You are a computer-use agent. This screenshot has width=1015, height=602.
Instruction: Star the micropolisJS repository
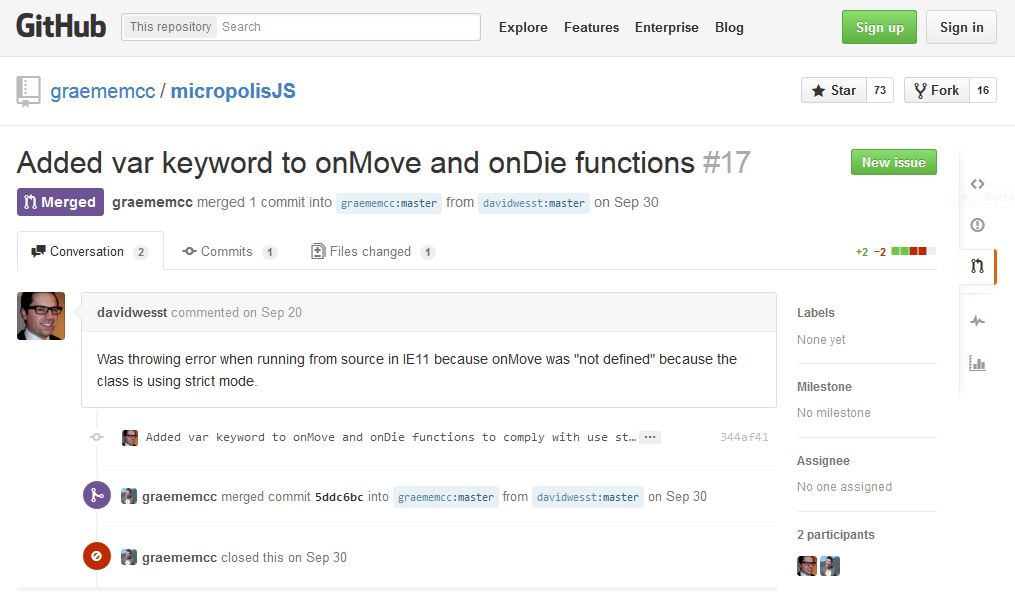click(x=834, y=90)
